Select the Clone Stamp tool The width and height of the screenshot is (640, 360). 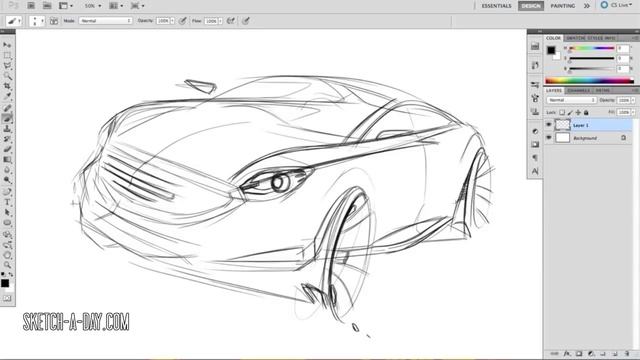click(7, 129)
